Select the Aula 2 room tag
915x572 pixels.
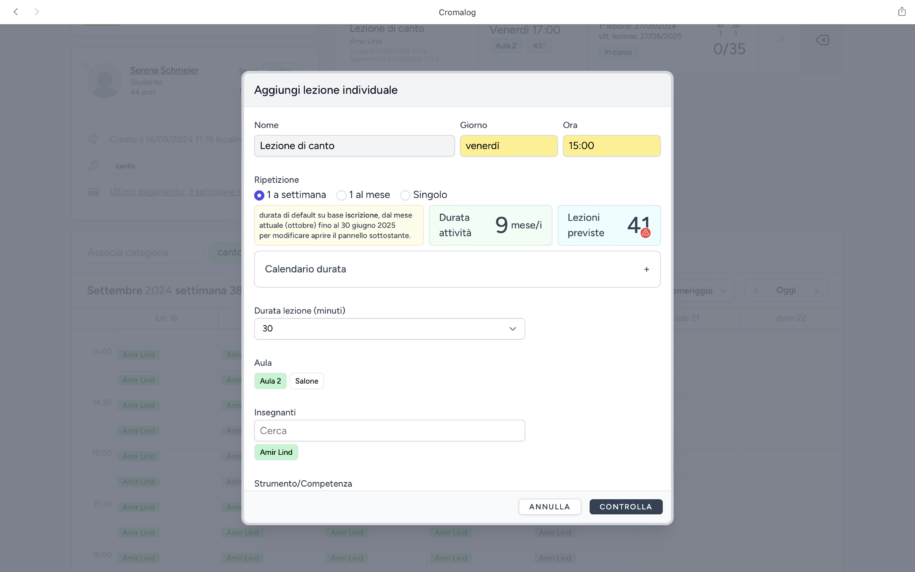pyautogui.click(x=270, y=381)
